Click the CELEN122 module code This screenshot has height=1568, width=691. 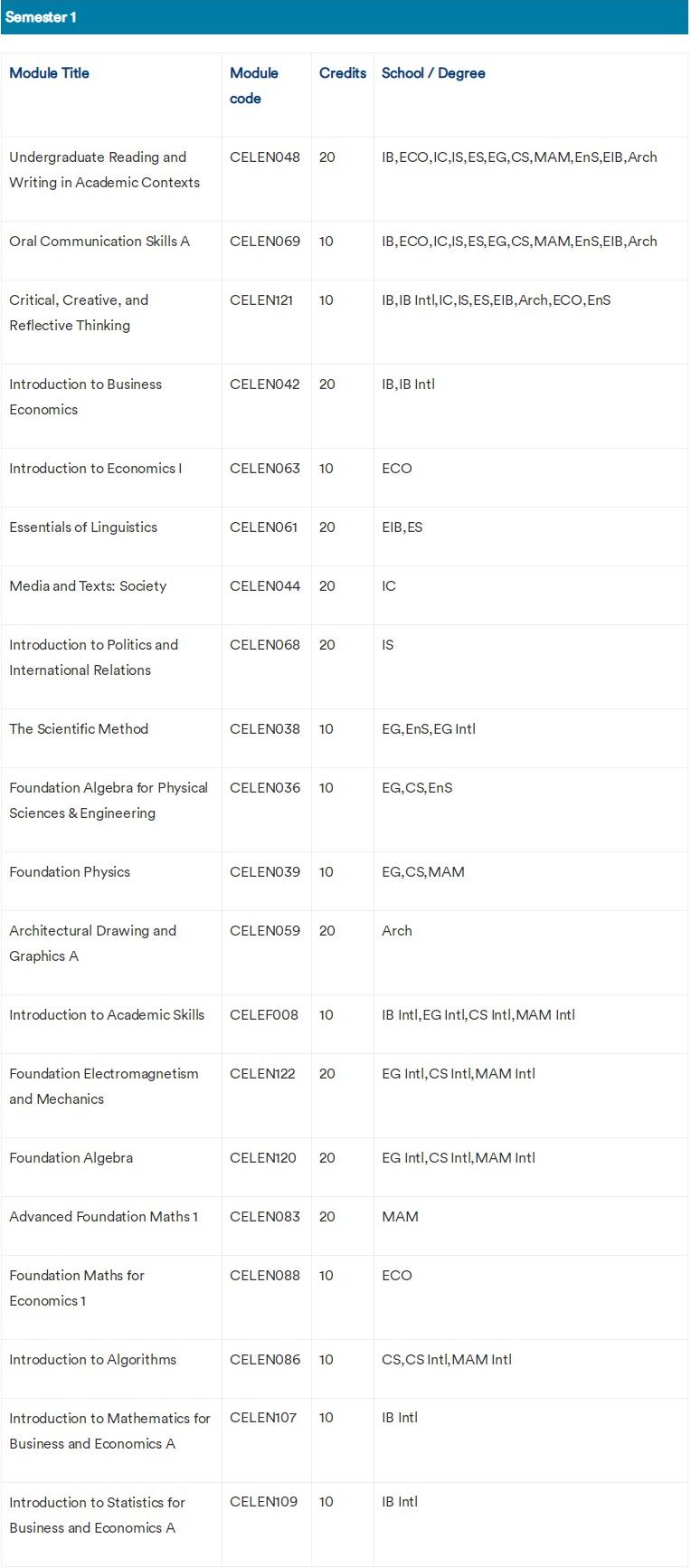(262, 1074)
